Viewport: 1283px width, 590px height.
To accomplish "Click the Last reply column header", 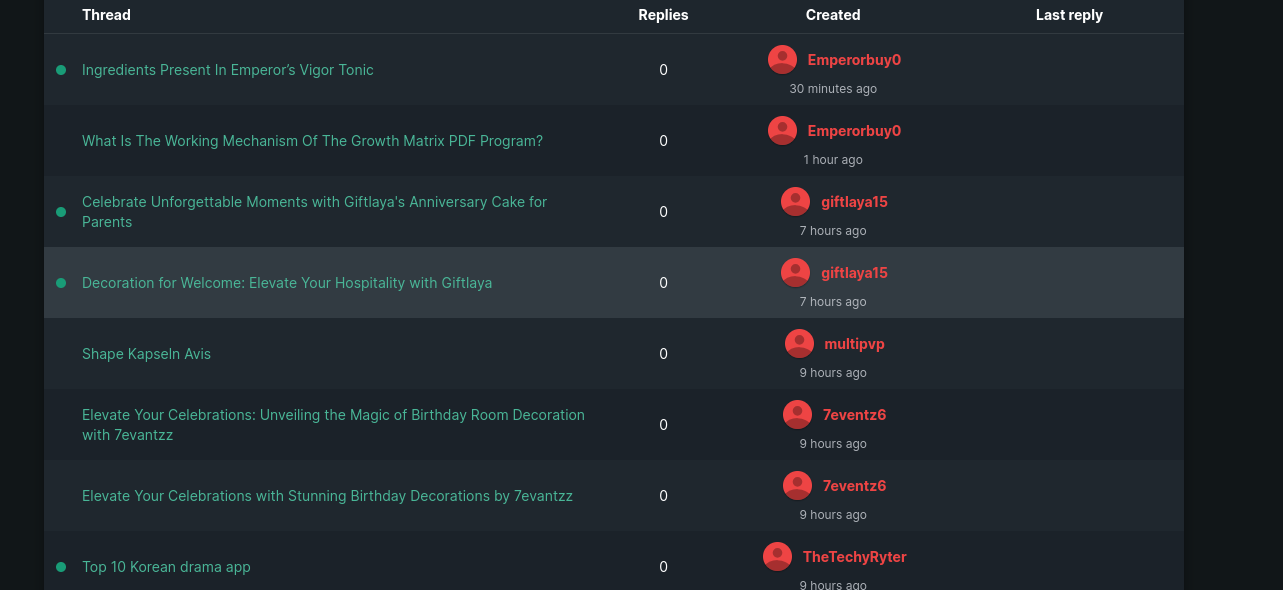I will tap(1069, 15).
